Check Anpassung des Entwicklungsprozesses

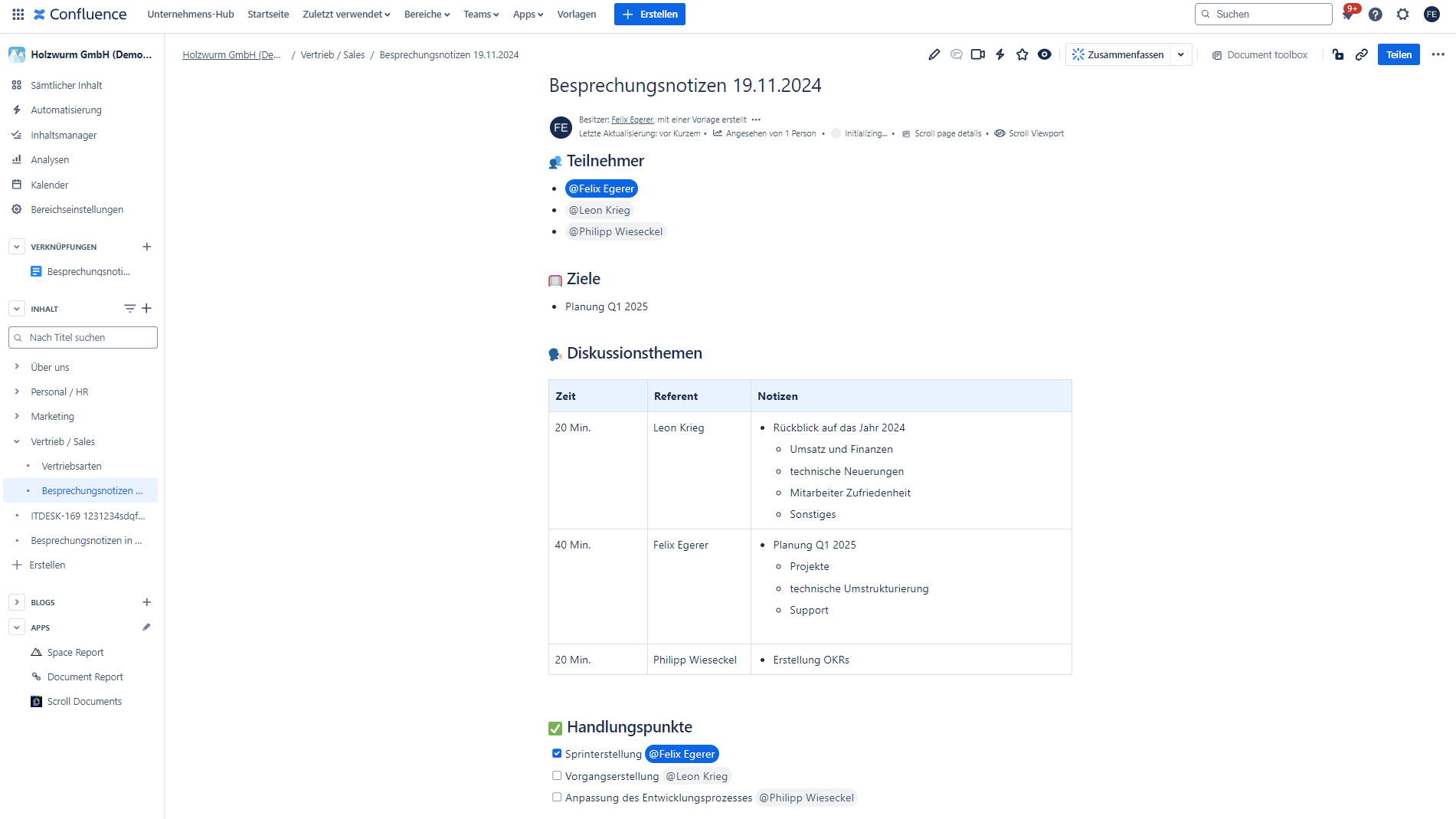point(557,798)
